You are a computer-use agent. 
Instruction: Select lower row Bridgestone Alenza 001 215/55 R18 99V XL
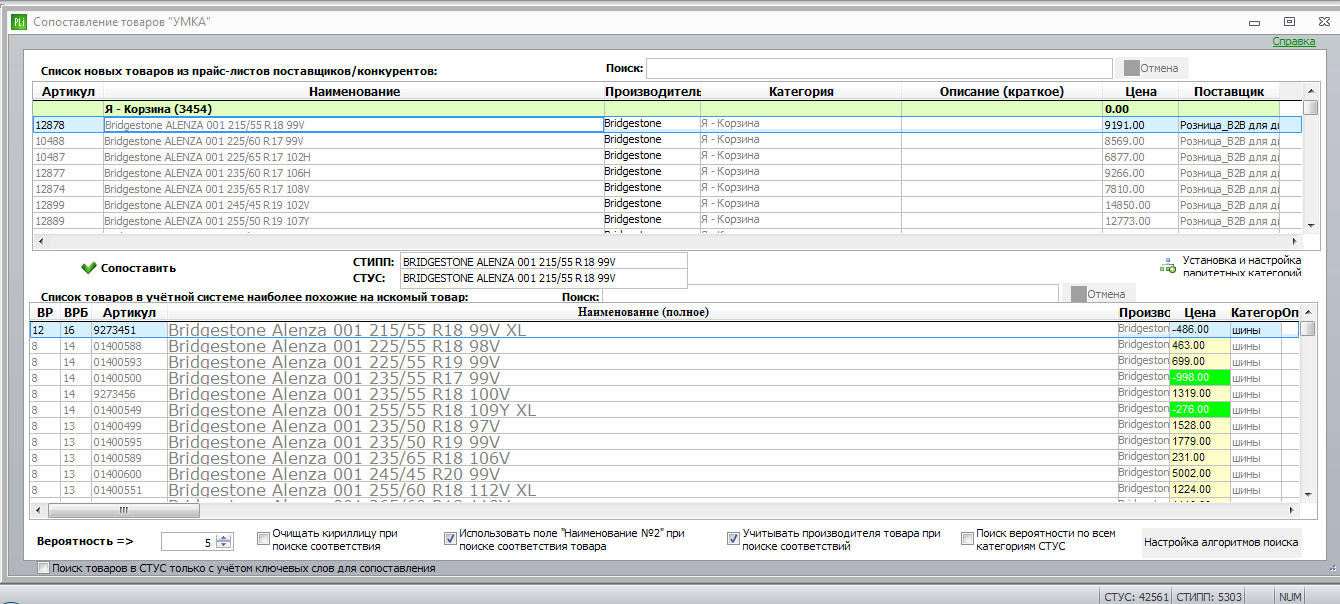[x=665, y=329]
